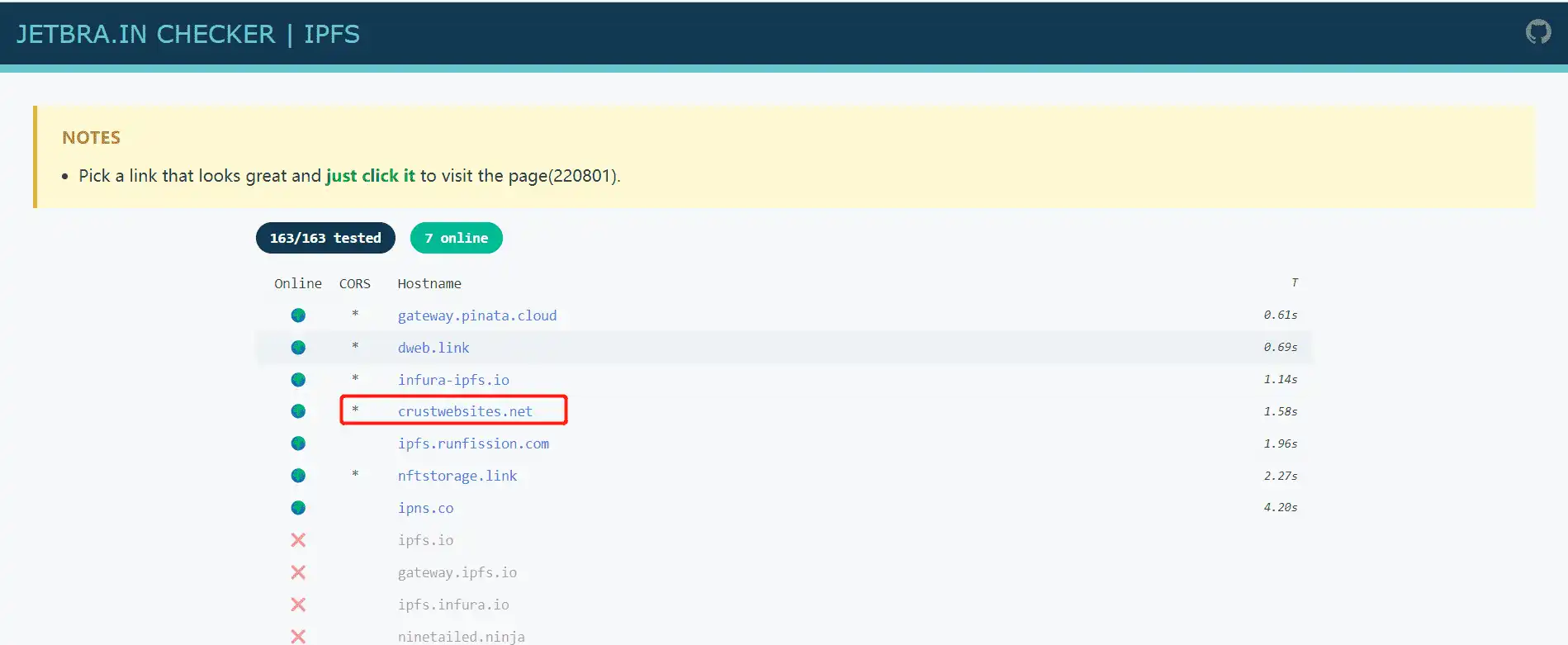Click the red X icon for ninetailed.ninja

pyautogui.click(x=298, y=636)
